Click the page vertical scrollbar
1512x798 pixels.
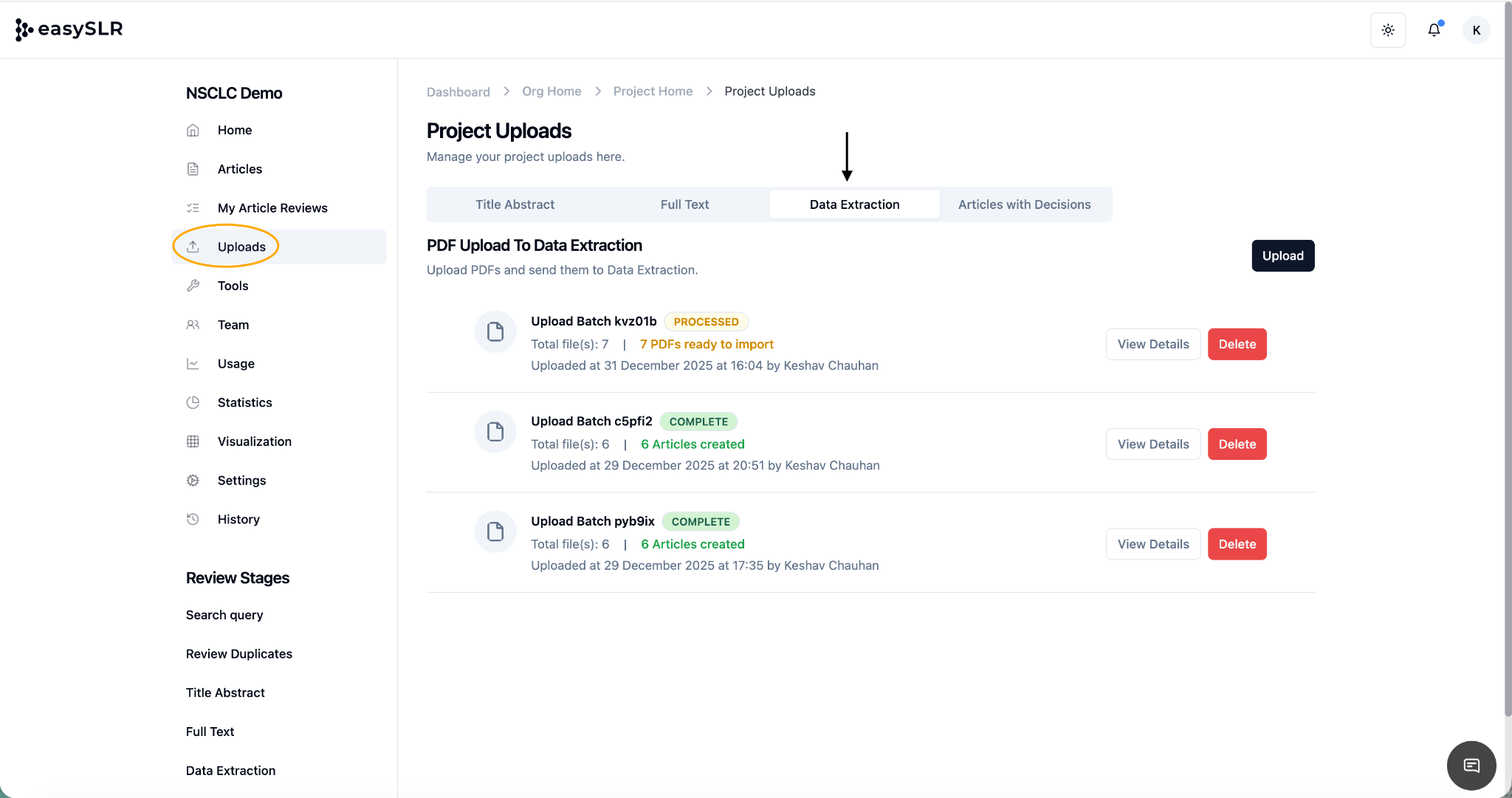[1508, 369]
